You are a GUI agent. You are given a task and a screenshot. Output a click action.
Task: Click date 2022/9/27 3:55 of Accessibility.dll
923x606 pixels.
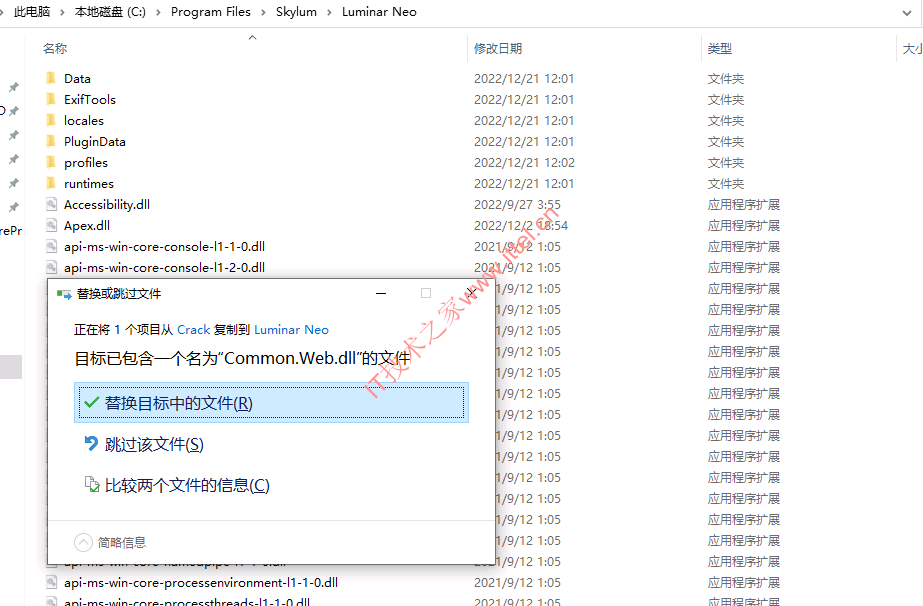tap(517, 204)
